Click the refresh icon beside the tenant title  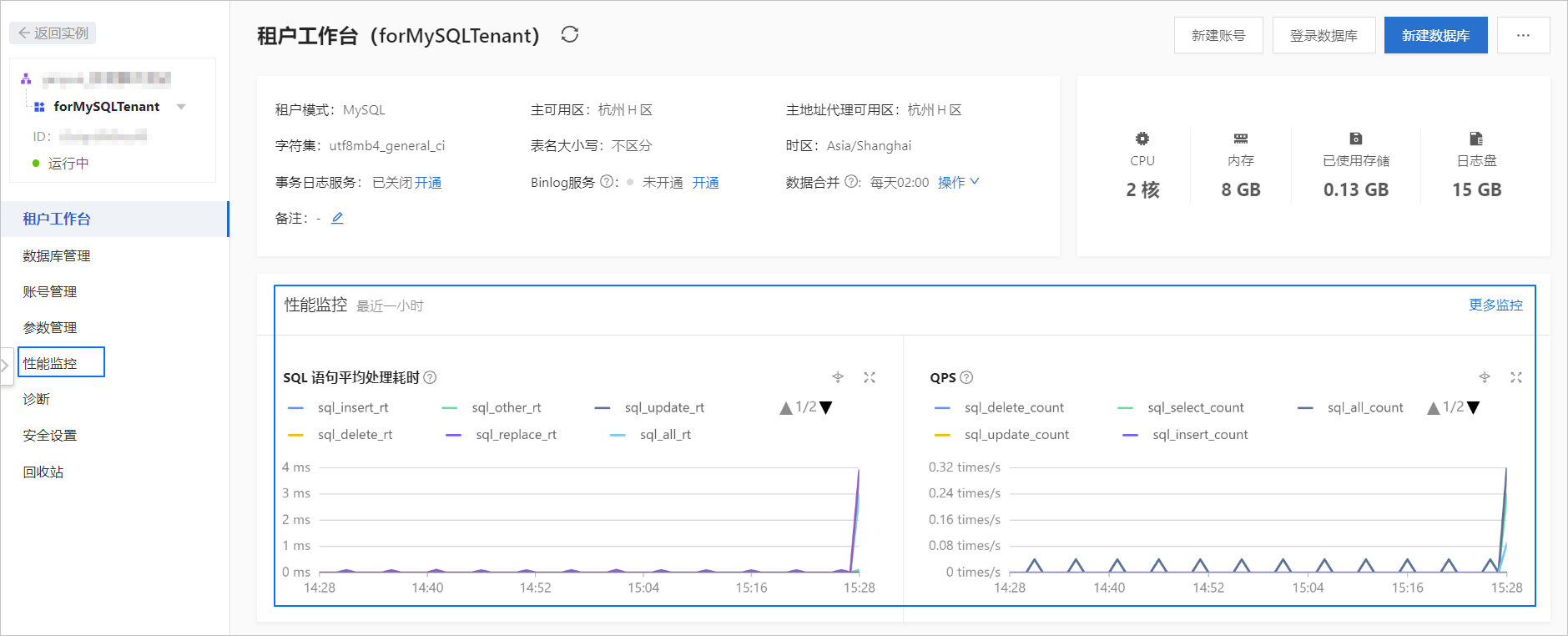(570, 34)
